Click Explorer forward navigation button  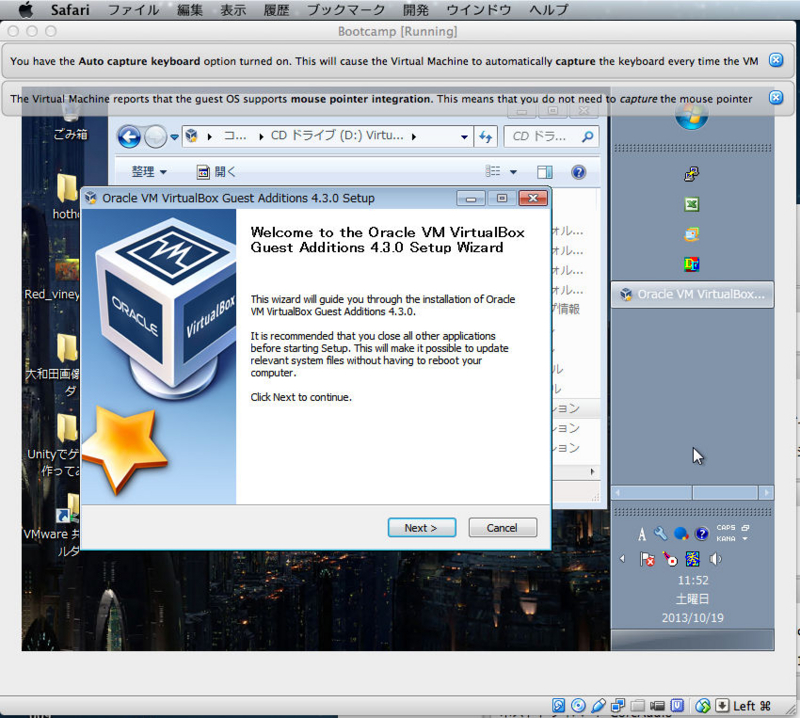(155, 137)
